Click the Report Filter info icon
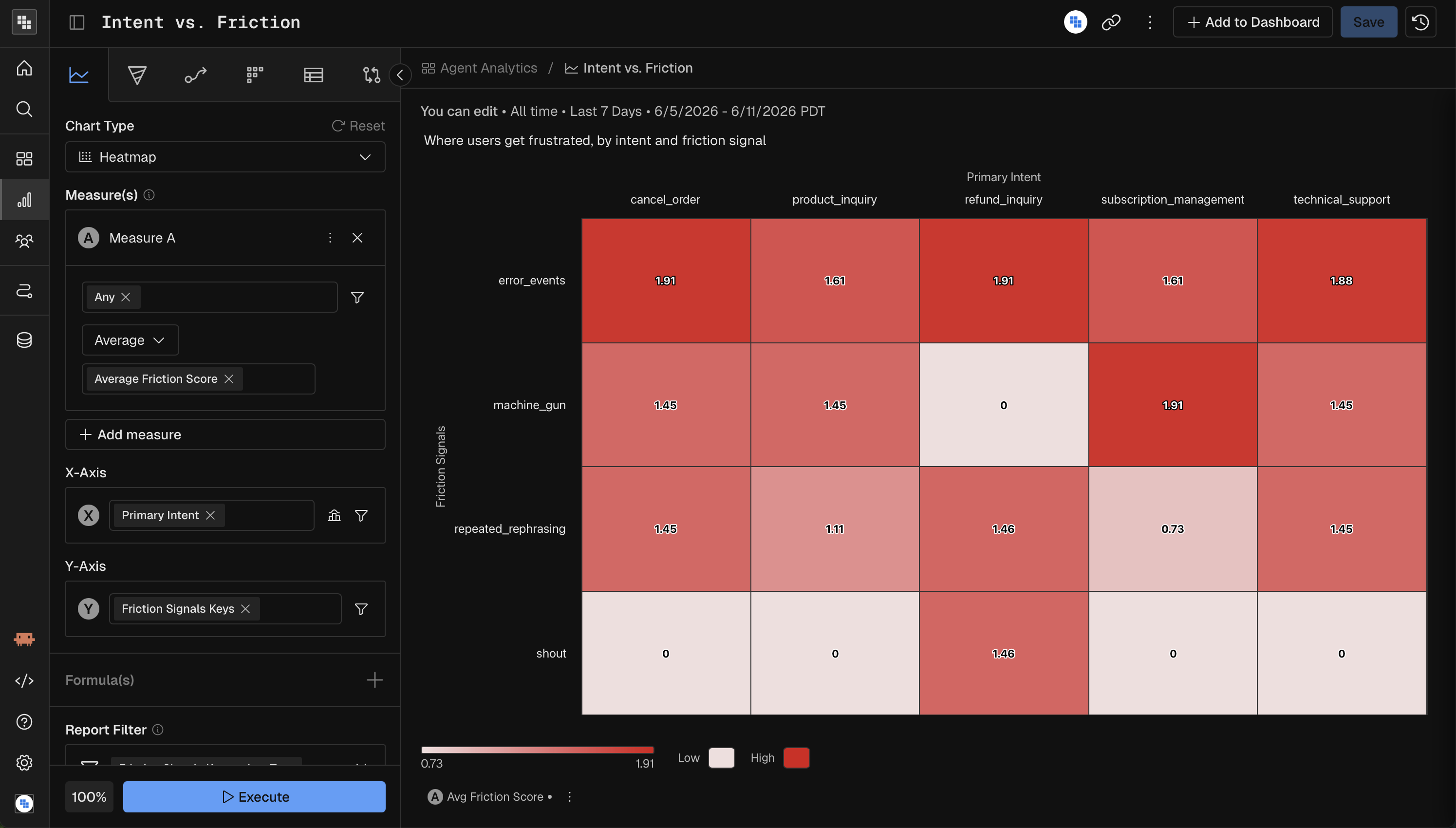The height and width of the screenshot is (828, 1456). click(x=158, y=730)
